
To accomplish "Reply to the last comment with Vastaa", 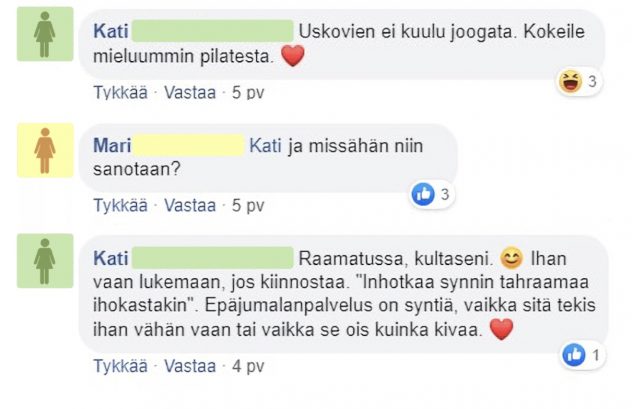I will (x=189, y=366).
